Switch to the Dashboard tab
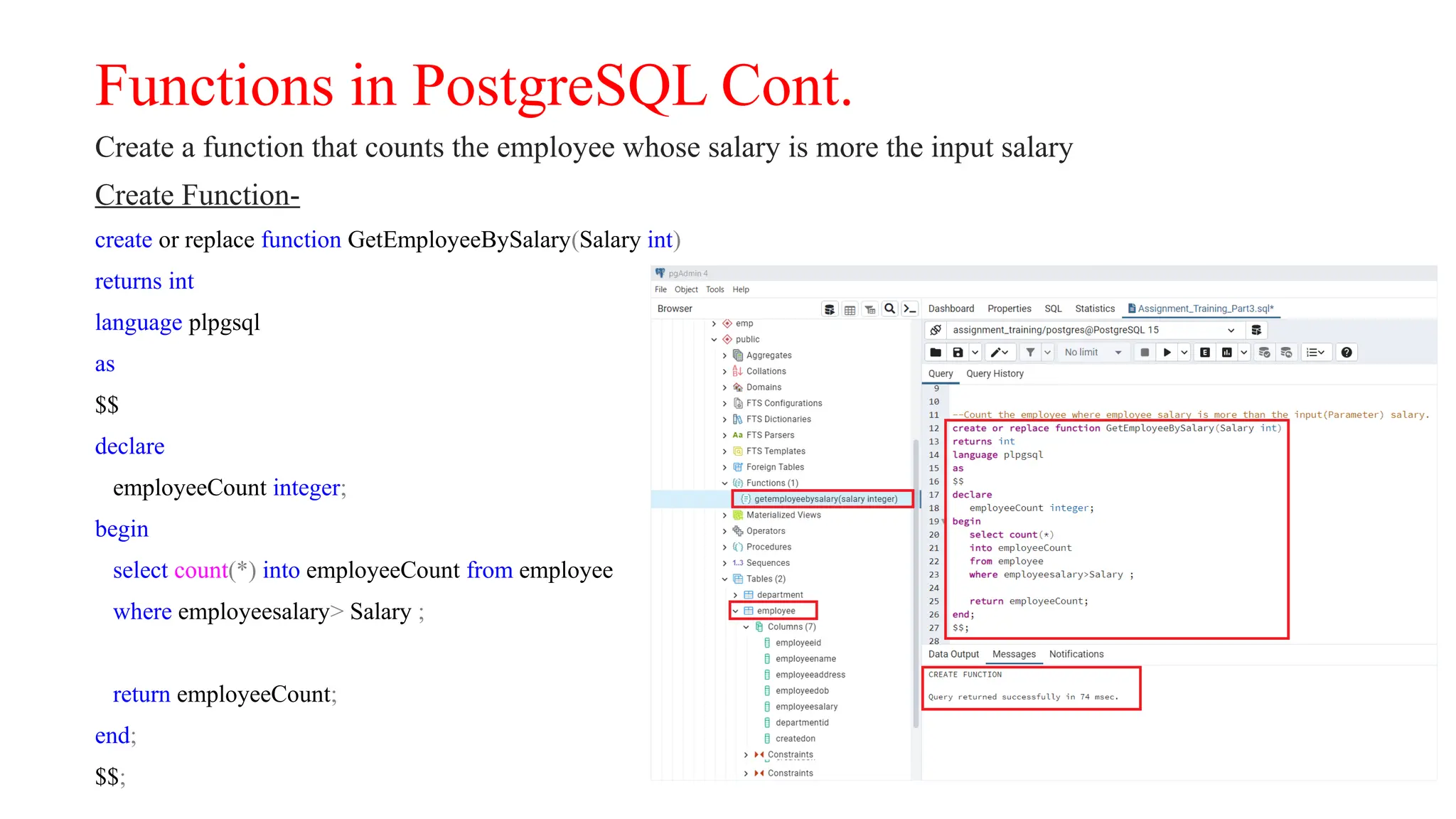Screen dimensions: 1456x819 [x=951, y=309]
